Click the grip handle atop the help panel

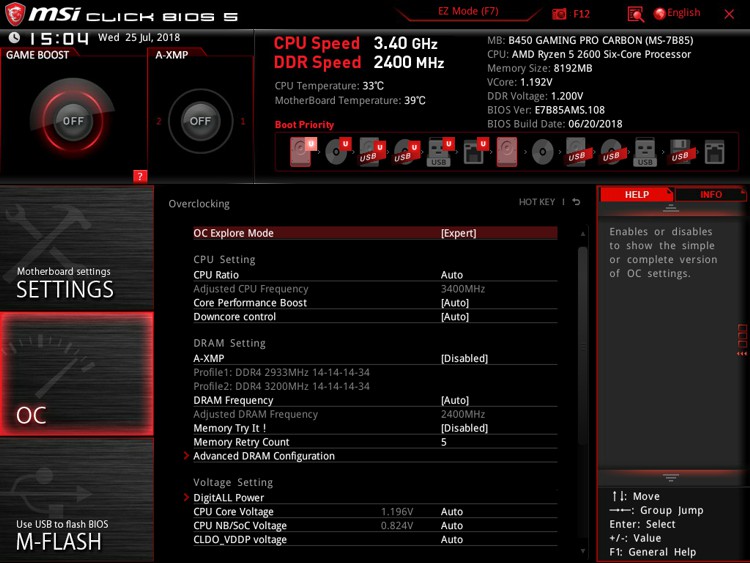(671, 208)
